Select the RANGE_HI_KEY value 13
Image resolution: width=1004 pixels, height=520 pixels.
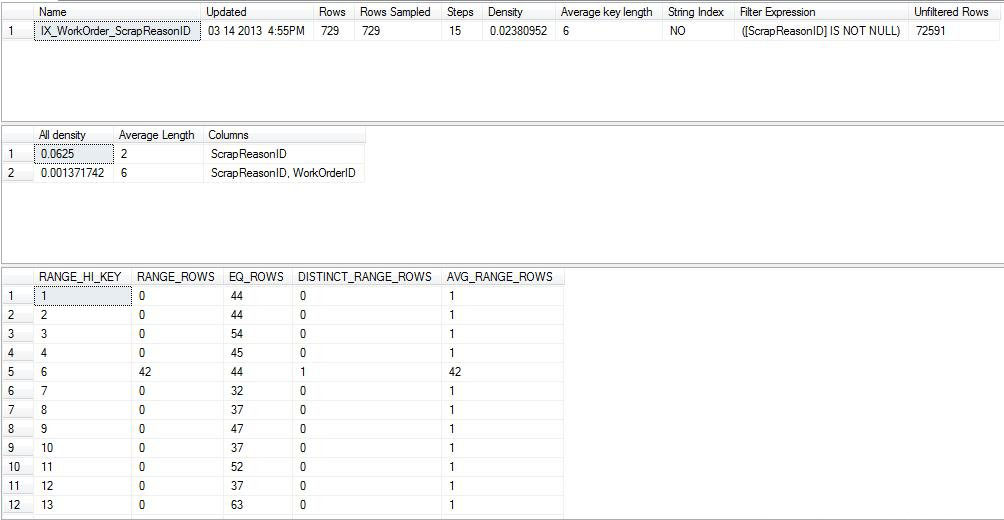83,505
